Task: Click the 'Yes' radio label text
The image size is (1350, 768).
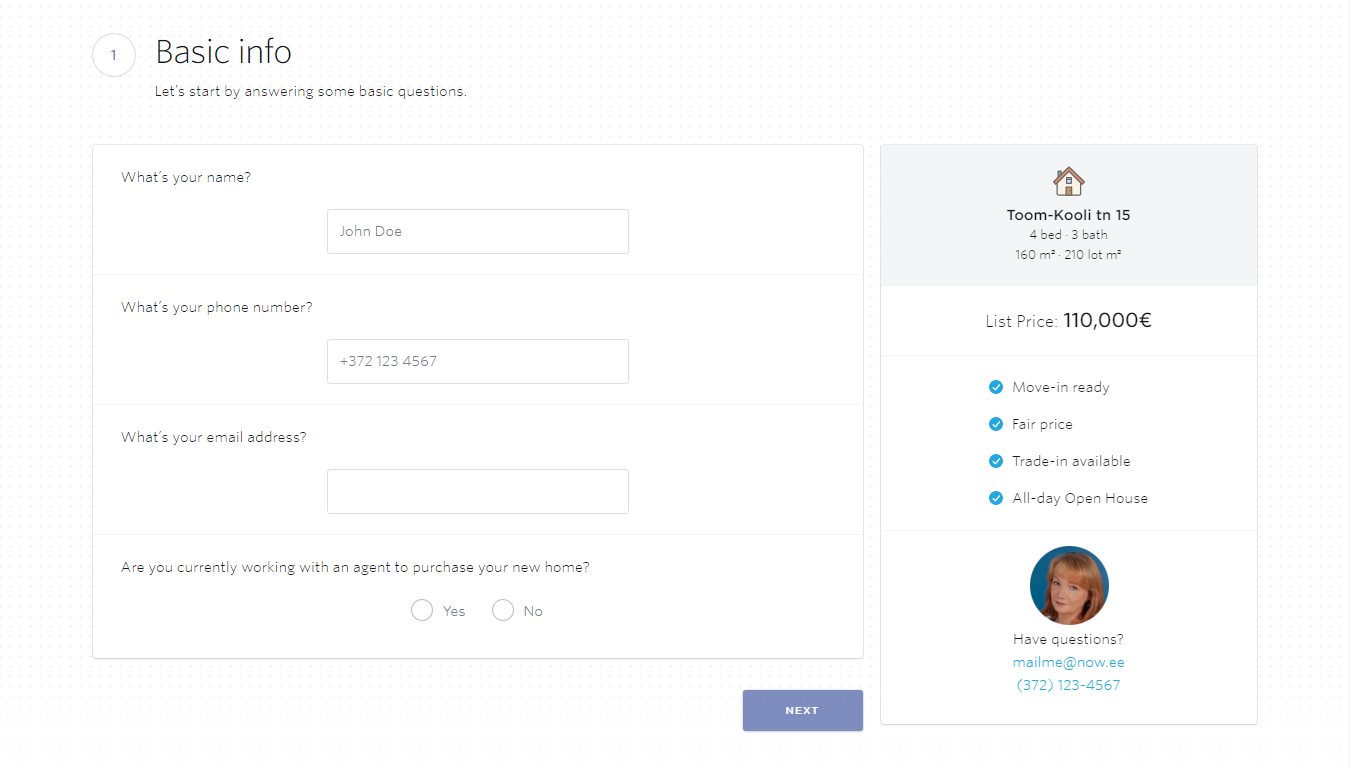Action: (454, 611)
